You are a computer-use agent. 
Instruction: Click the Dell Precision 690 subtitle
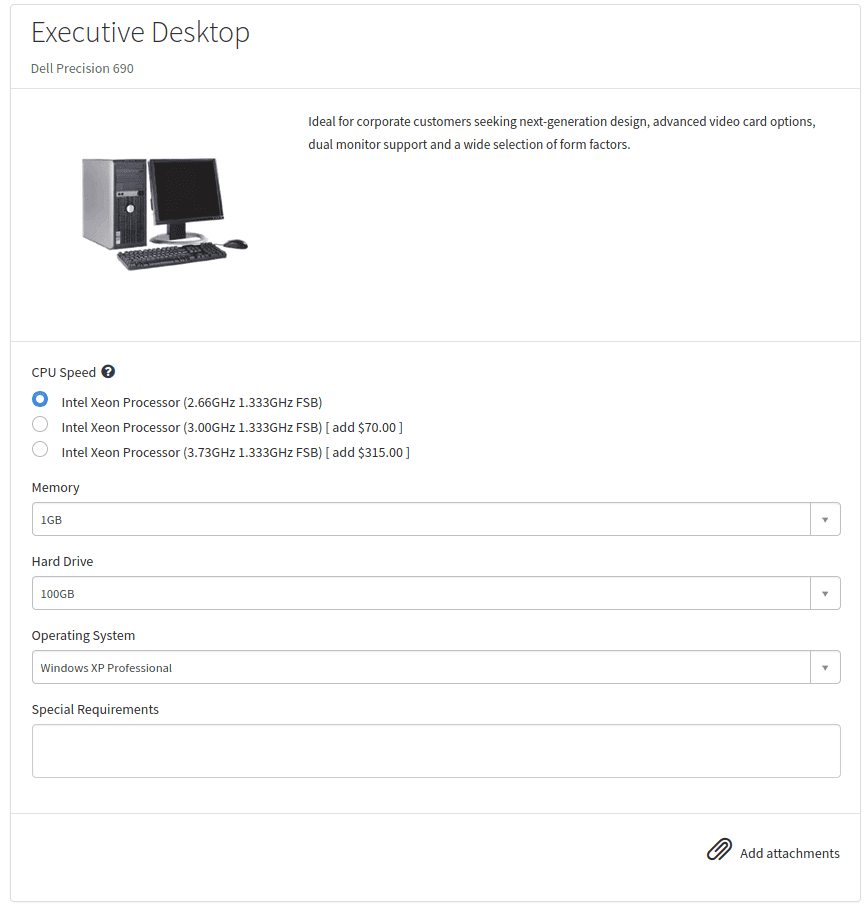82,69
